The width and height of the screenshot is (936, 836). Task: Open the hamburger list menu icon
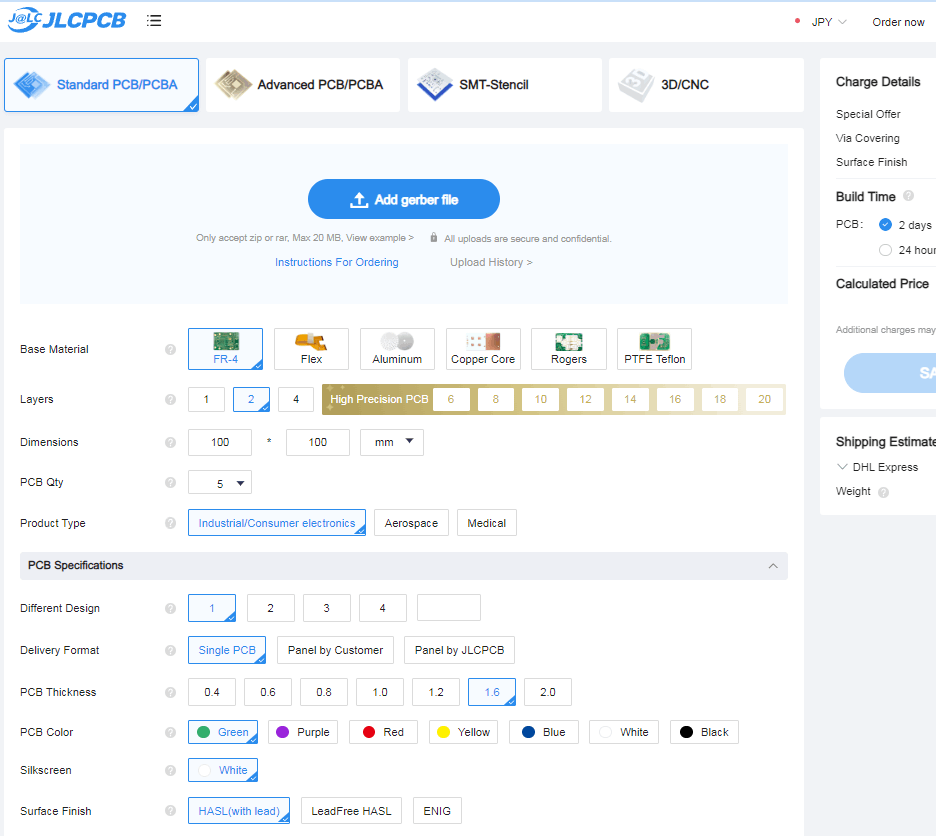pos(154,21)
